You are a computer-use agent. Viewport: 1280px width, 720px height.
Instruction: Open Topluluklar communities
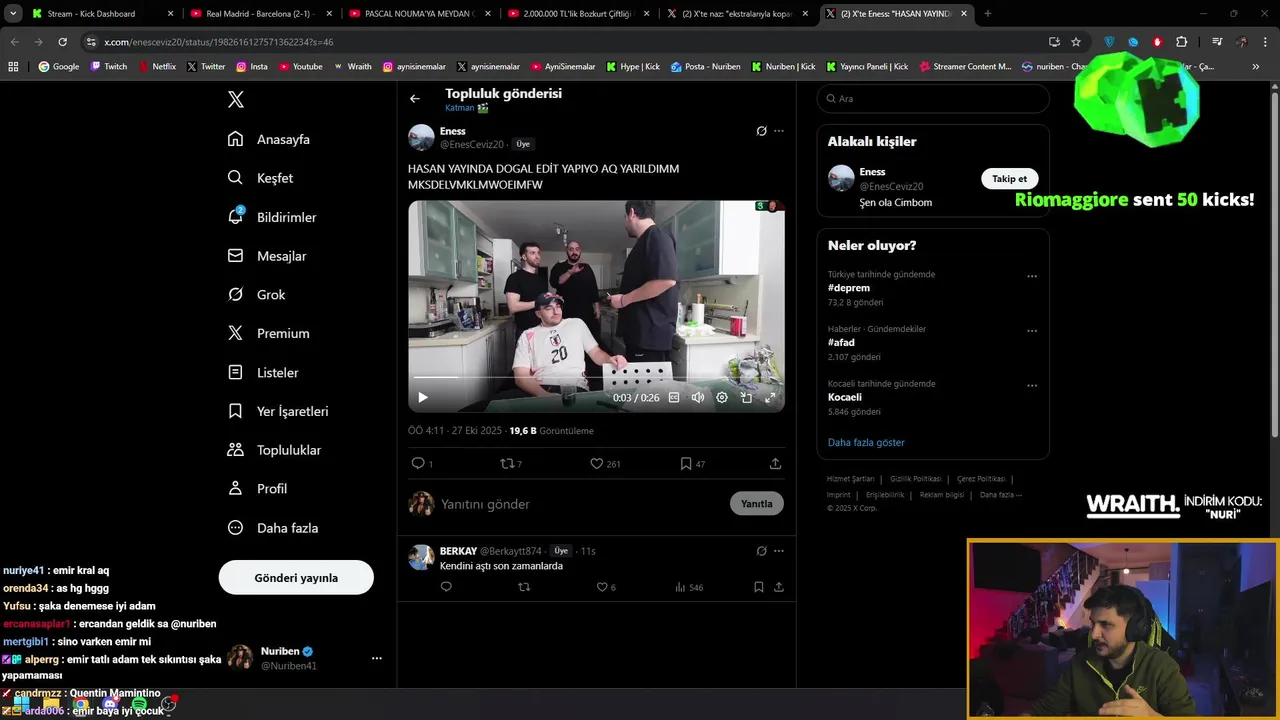coord(274,450)
